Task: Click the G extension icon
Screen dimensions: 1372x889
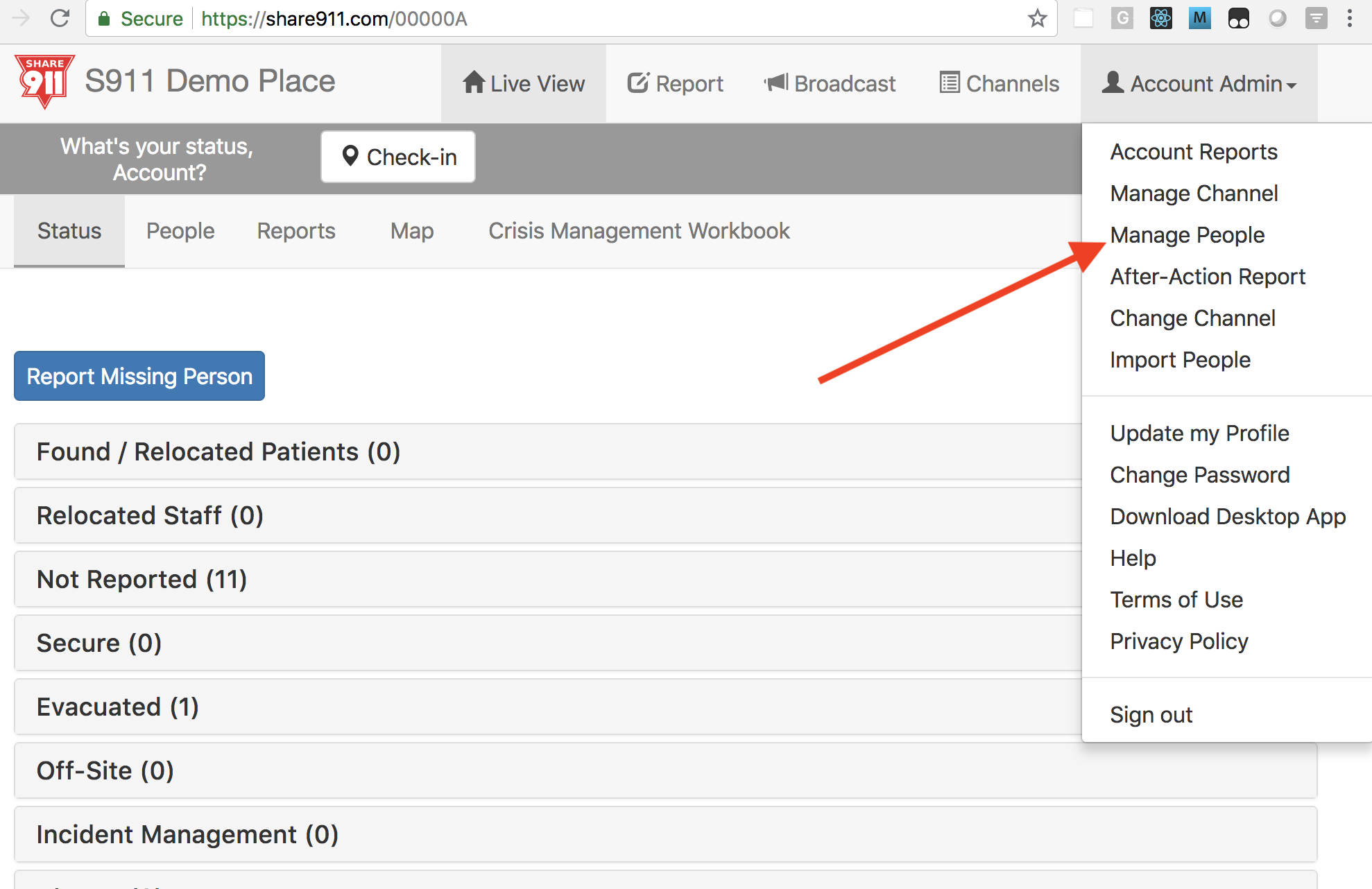Action: click(x=1122, y=18)
